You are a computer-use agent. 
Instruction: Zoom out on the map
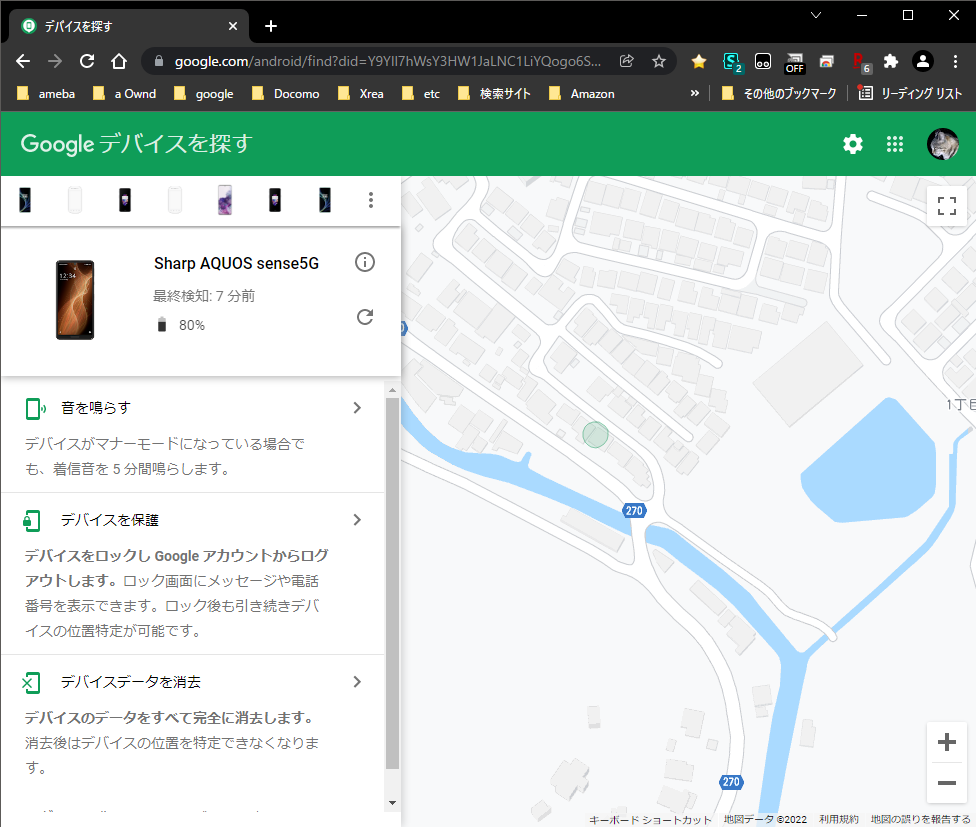click(x=947, y=782)
